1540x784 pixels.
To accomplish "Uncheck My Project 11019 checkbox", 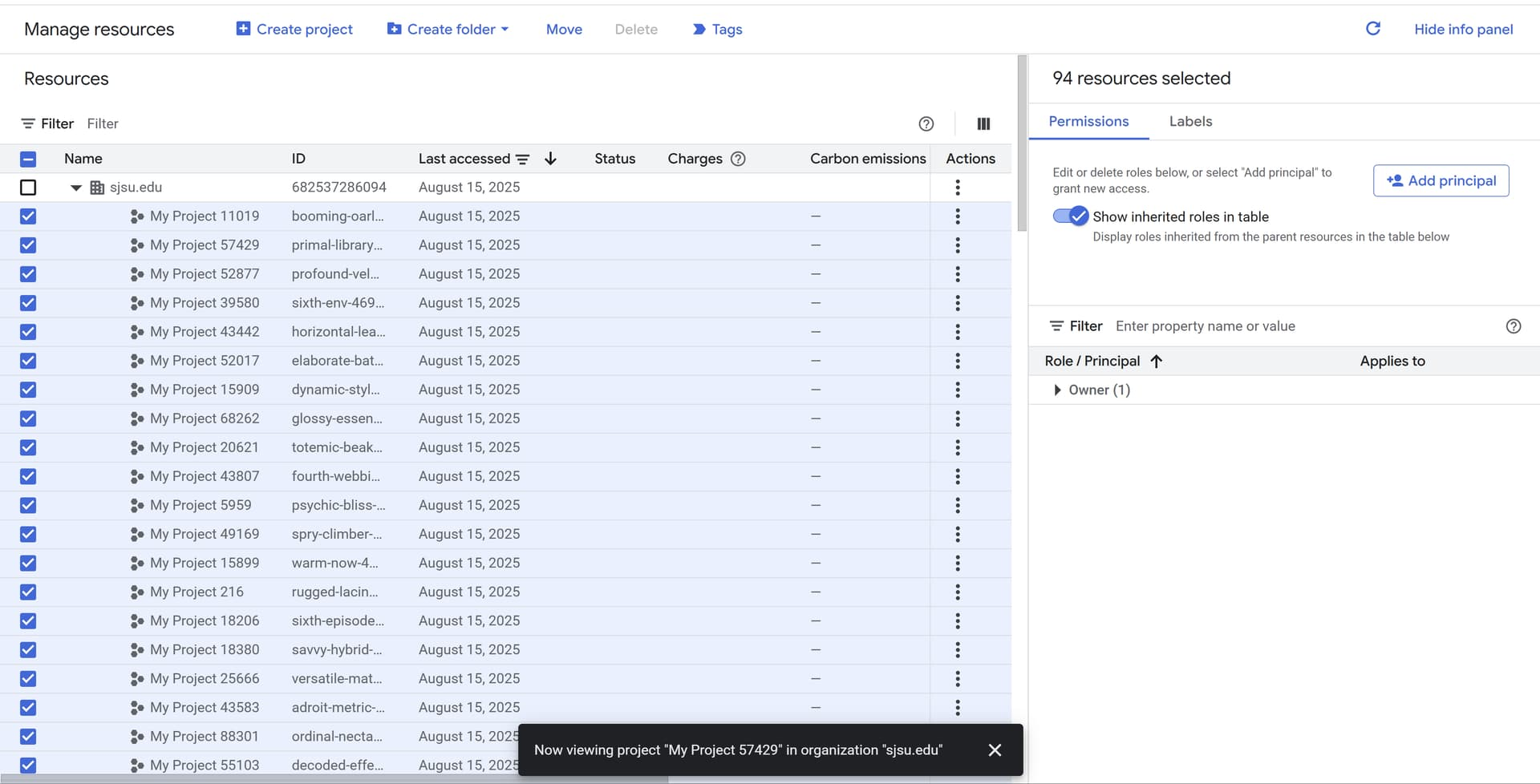I will click(x=28, y=216).
